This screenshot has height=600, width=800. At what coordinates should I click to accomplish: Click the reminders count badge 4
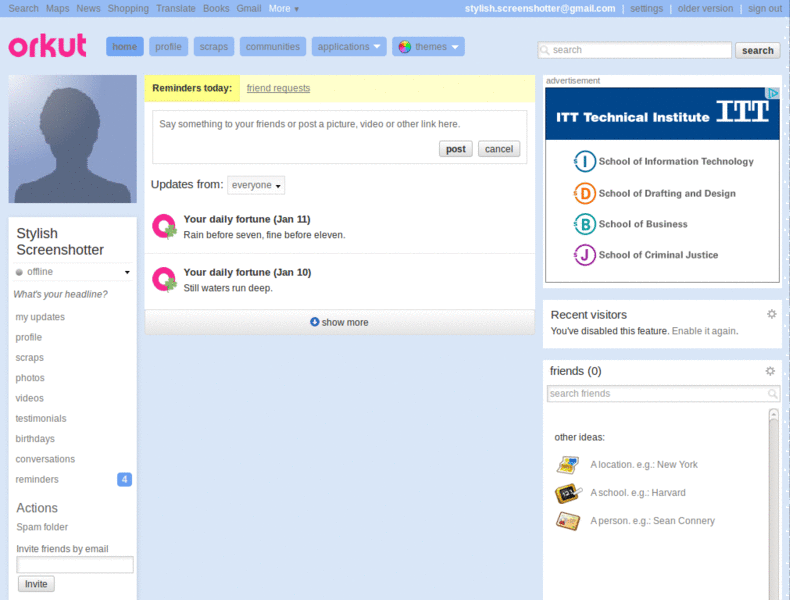point(124,480)
